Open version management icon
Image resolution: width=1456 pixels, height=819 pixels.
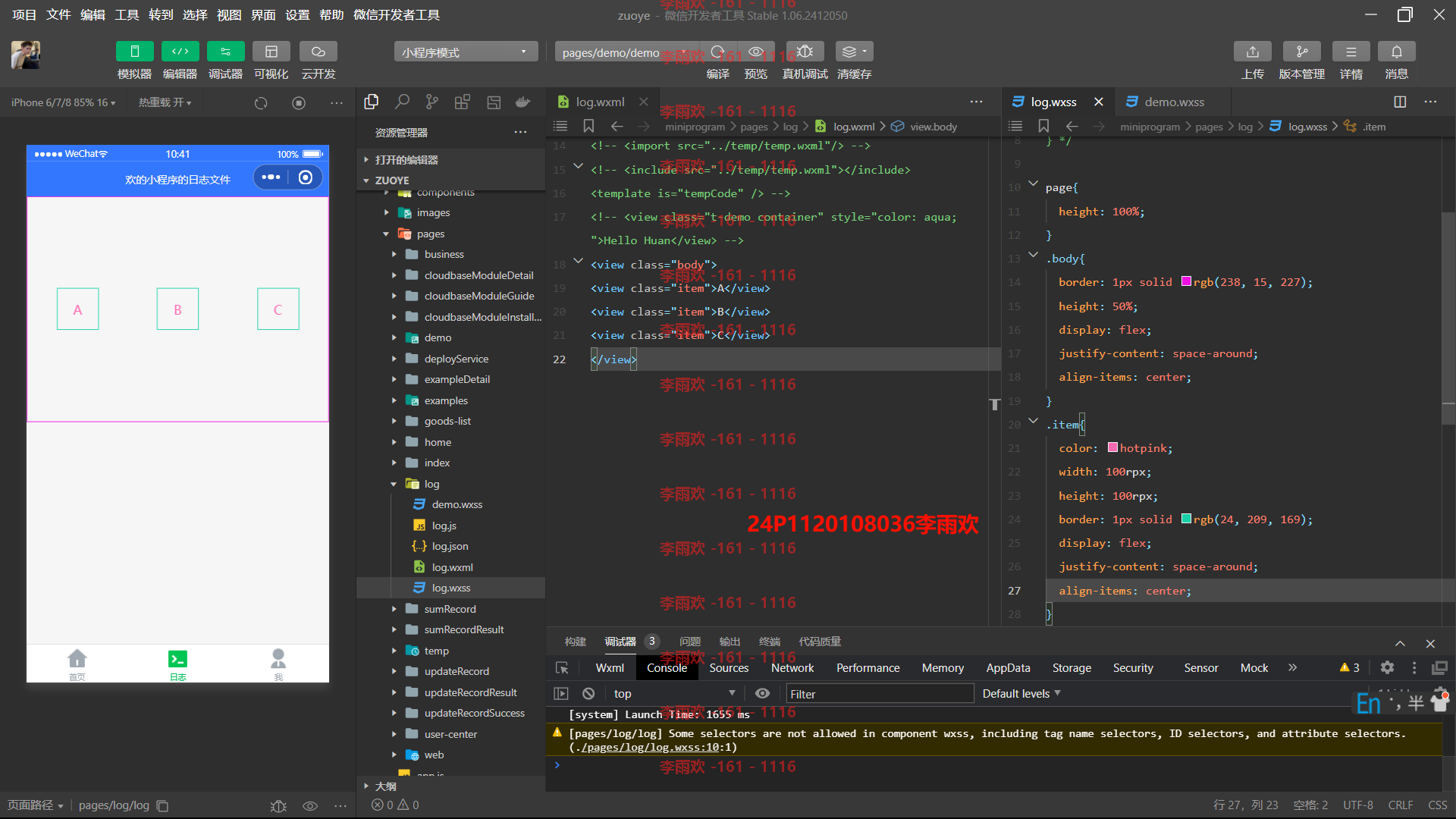tap(1302, 52)
